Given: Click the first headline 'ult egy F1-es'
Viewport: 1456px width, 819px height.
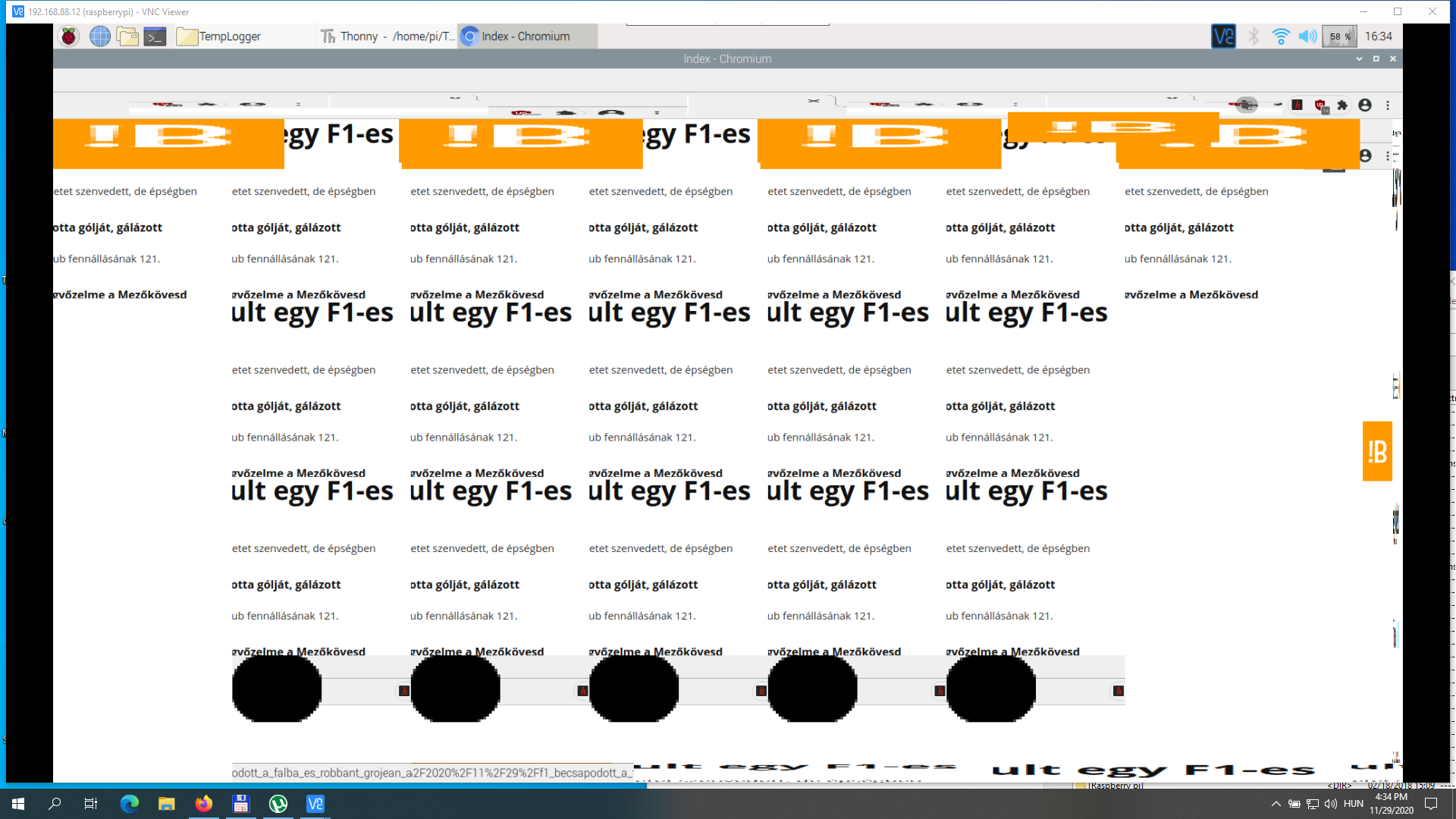Looking at the screenshot, I should (312, 312).
